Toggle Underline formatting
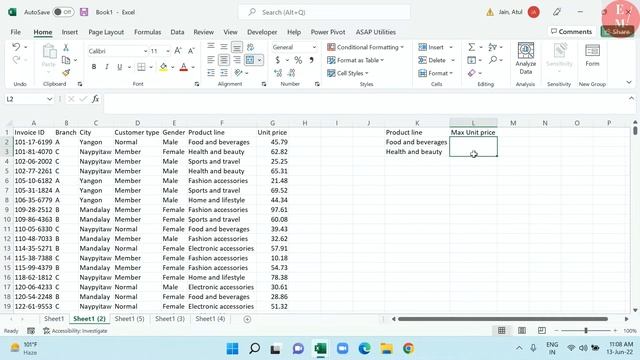Viewport: 640px width, 360px height. click(x=120, y=67)
